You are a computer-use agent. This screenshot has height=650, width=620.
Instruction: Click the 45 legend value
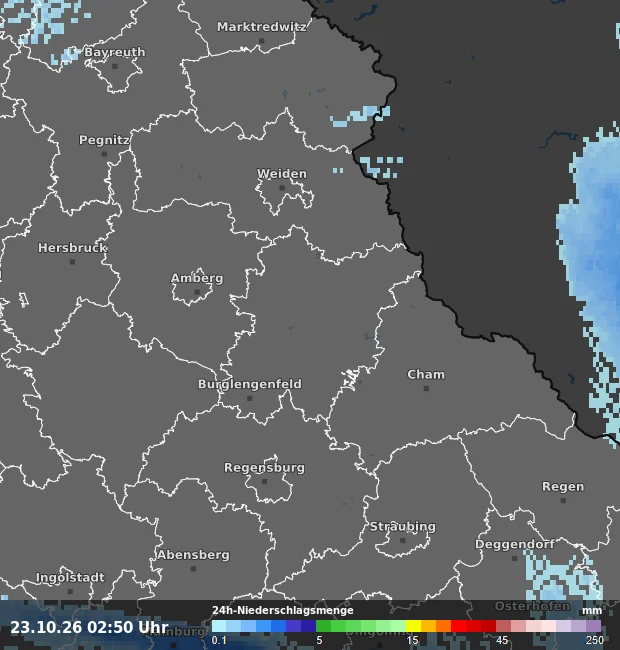tap(502, 640)
